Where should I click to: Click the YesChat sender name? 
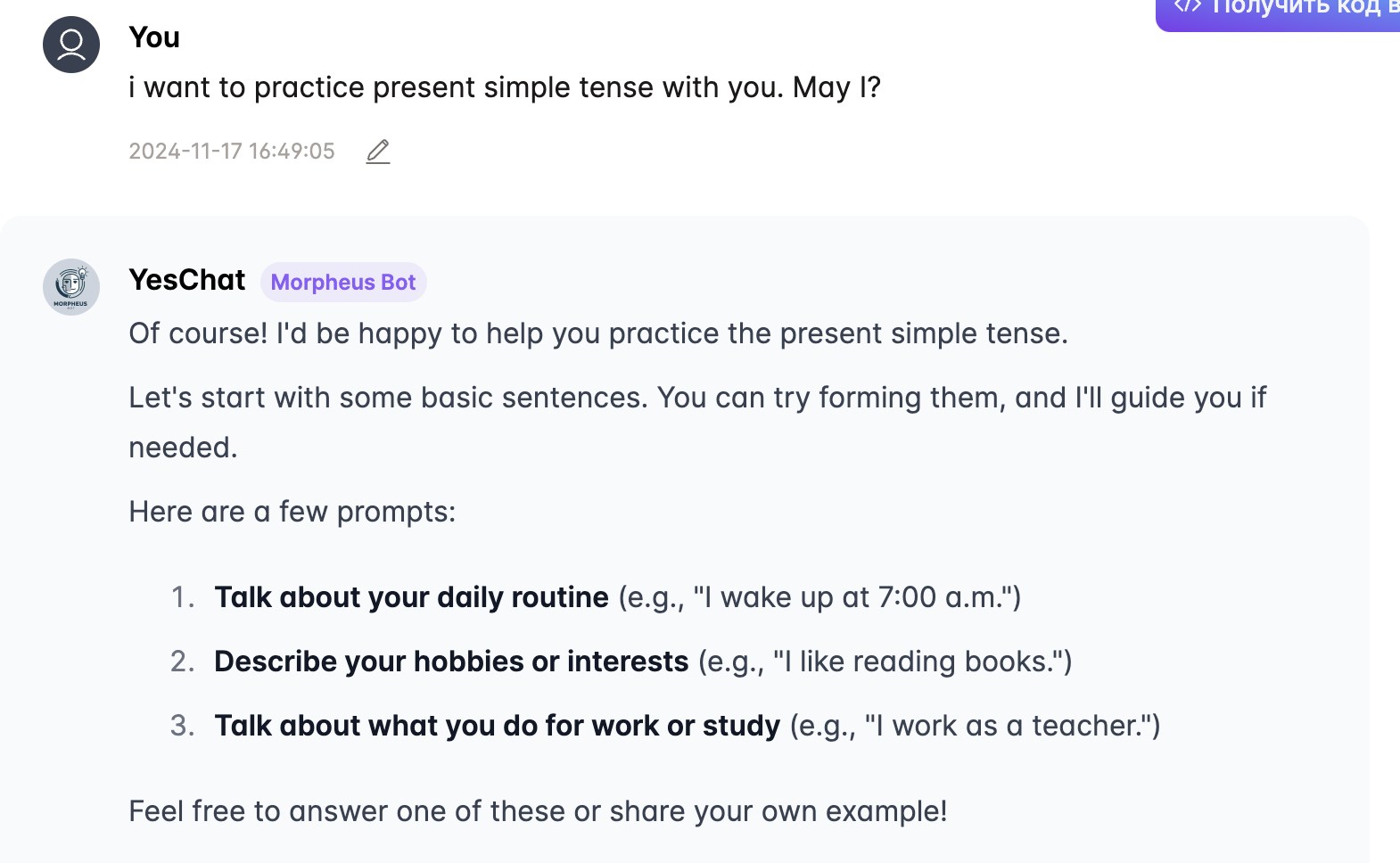[187, 280]
